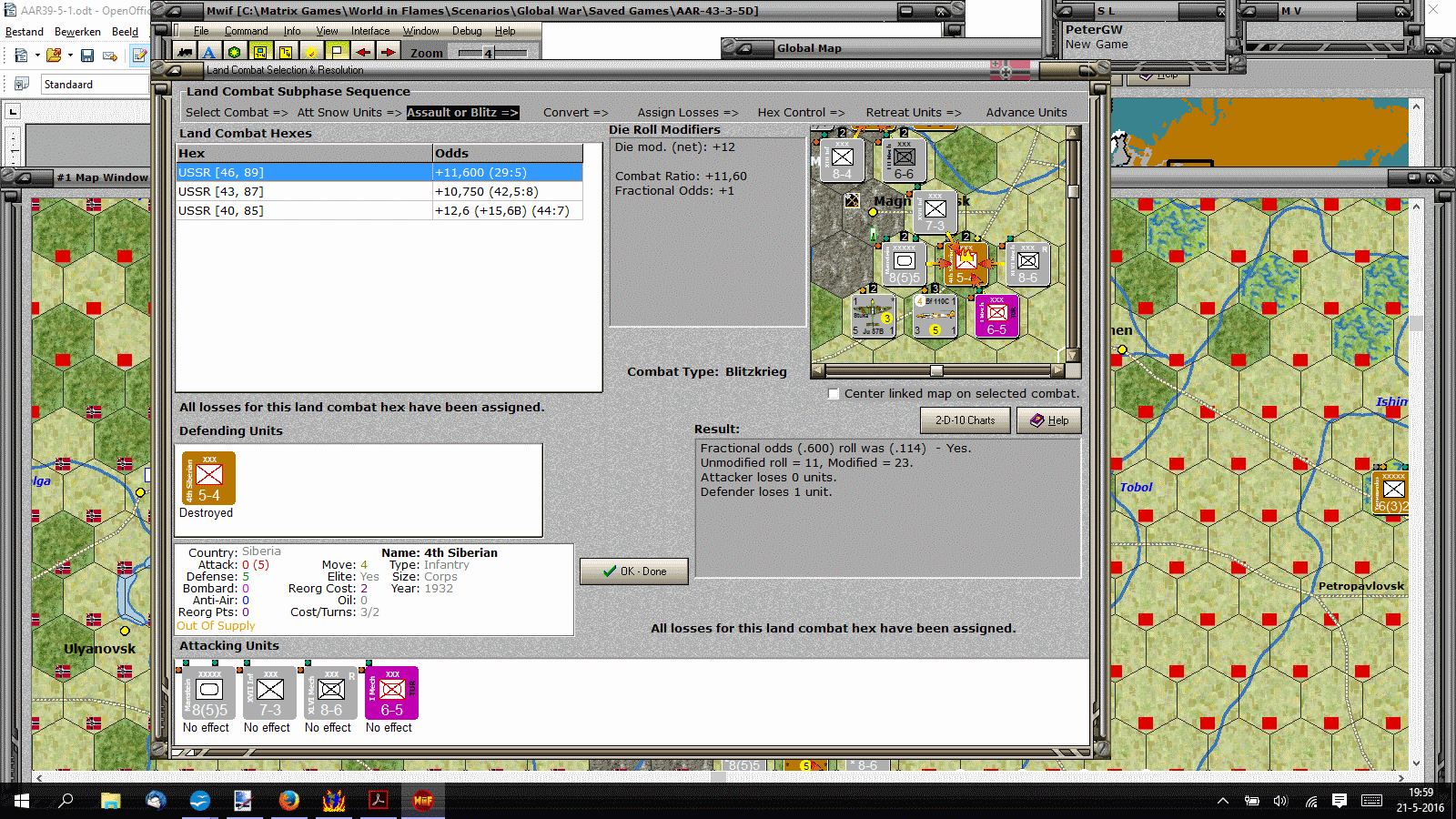Enable Center linked map on selected combat checkbox

[834, 394]
